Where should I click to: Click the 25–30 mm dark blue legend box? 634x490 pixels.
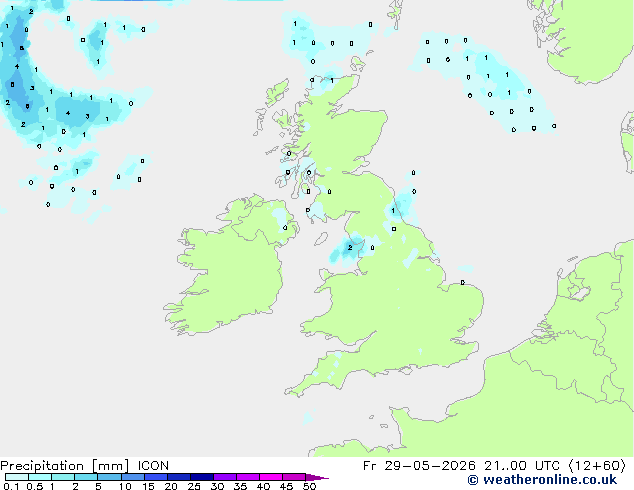click(202, 477)
